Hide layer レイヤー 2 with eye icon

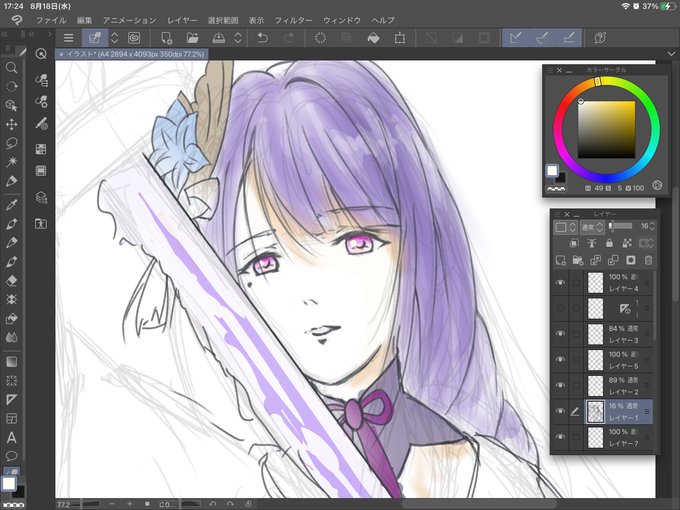click(x=560, y=385)
